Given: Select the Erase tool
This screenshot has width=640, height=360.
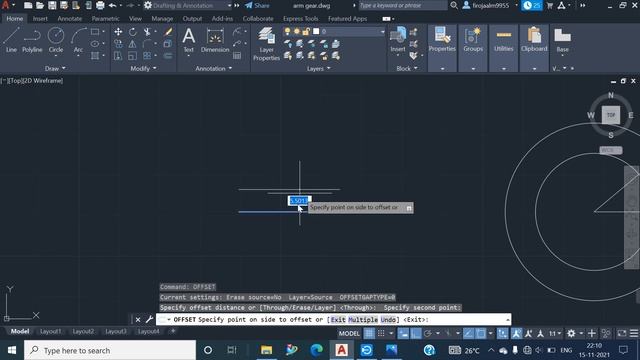Looking at the screenshot, I should pos(168,32).
